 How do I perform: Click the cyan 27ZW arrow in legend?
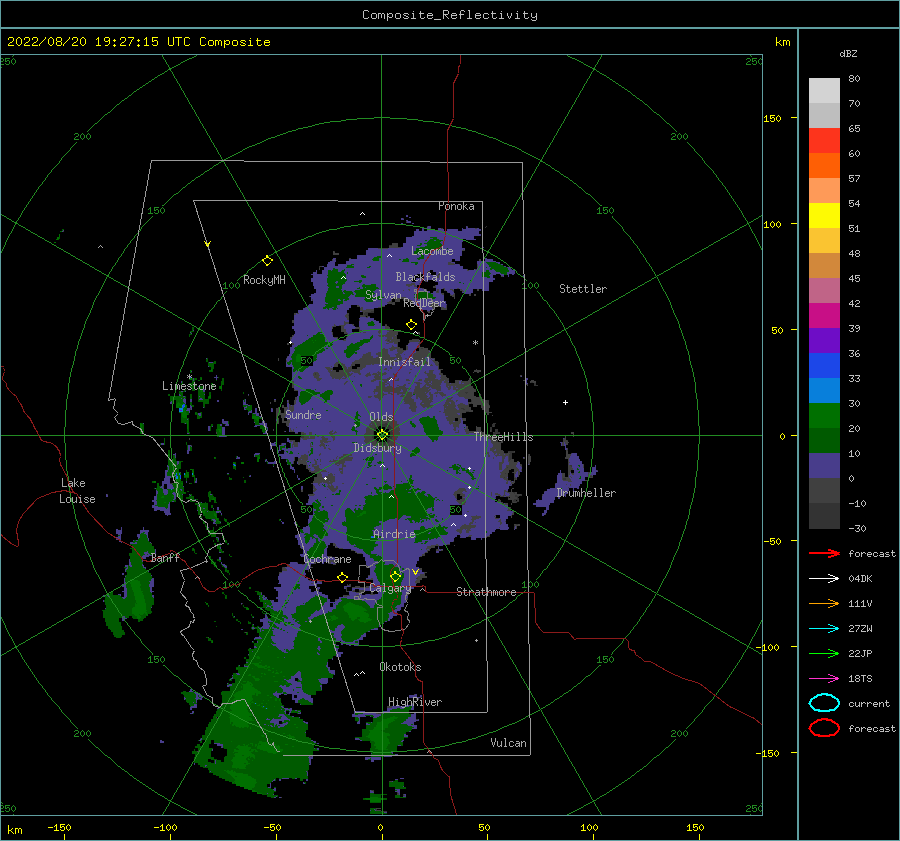click(x=824, y=629)
